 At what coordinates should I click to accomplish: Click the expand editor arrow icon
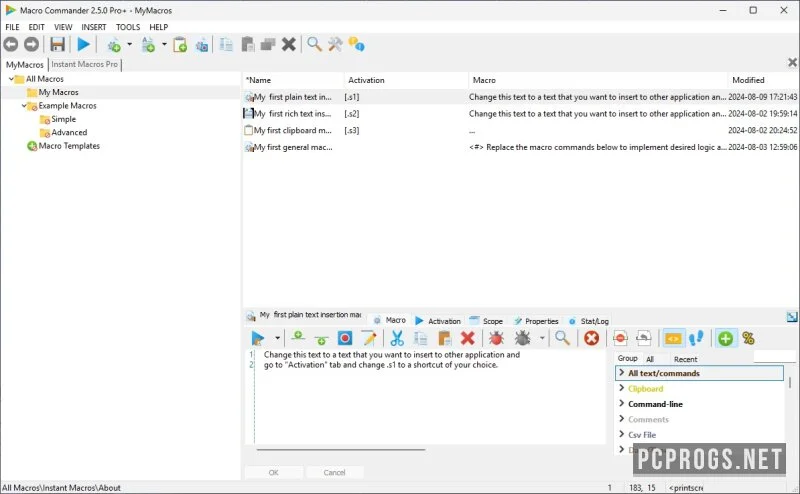click(792, 317)
